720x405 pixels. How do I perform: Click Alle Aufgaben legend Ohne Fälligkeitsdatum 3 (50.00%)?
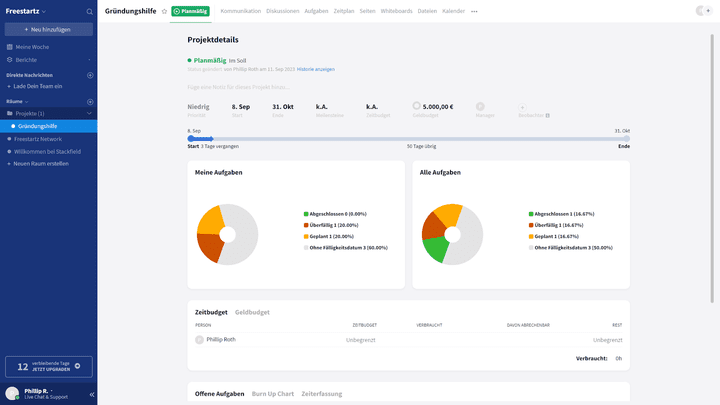tap(570, 248)
